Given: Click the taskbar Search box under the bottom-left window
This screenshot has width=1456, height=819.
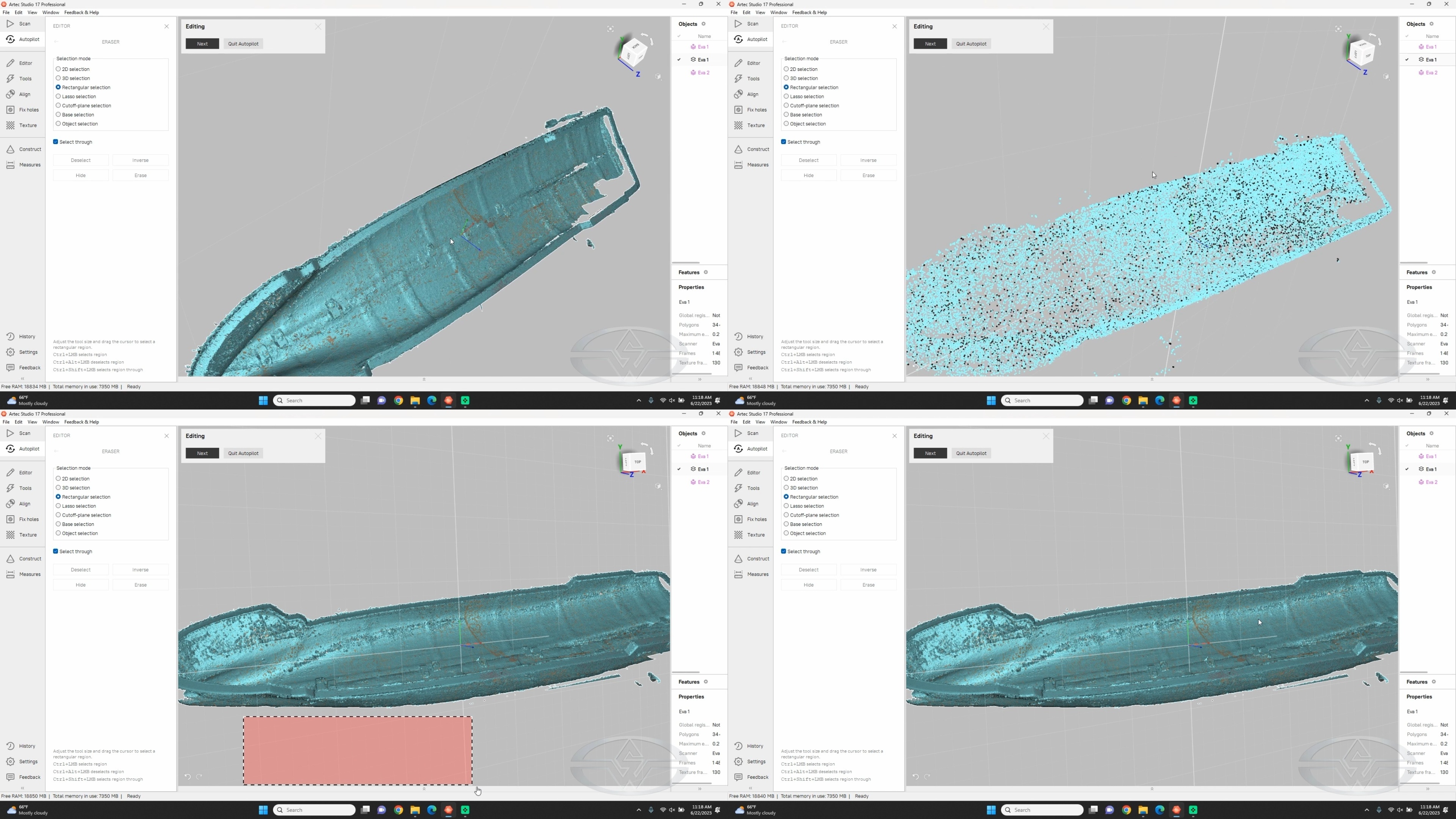Looking at the screenshot, I should point(314,810).
